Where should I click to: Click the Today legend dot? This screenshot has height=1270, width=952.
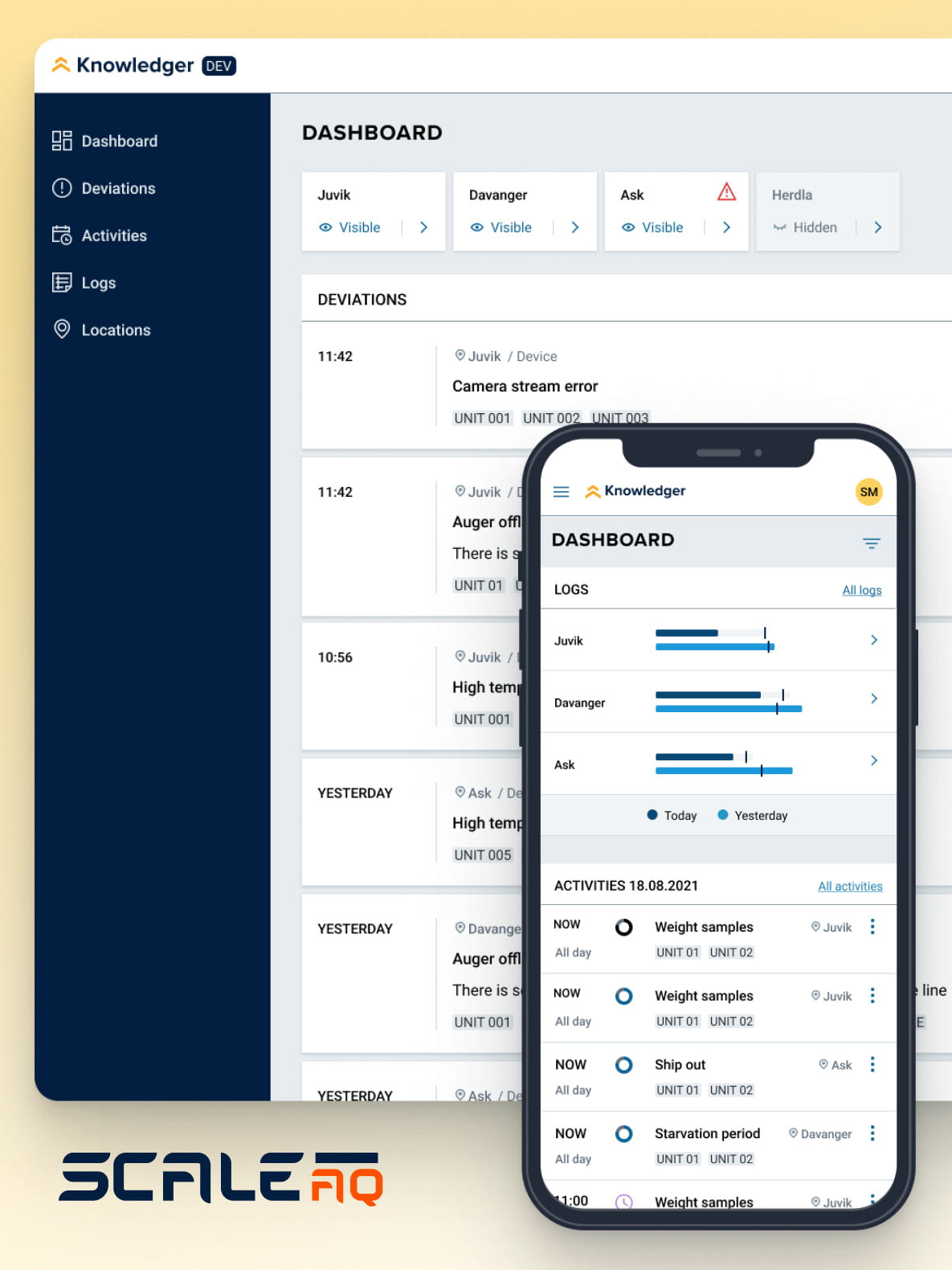(652, 815)
